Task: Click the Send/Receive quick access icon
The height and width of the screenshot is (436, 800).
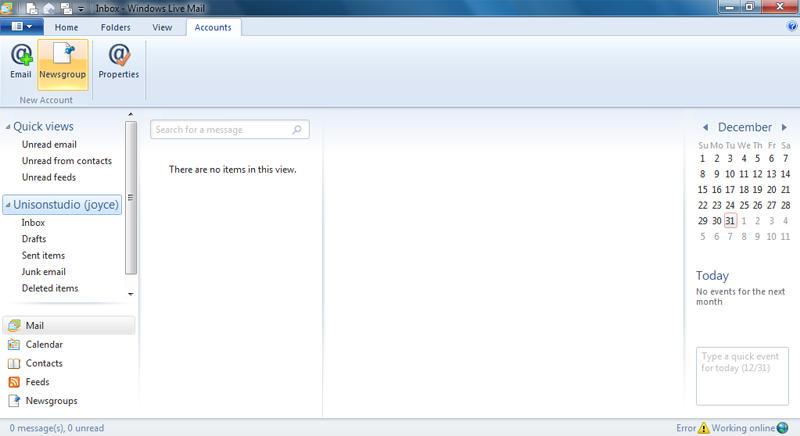Action: coord(66,8)
